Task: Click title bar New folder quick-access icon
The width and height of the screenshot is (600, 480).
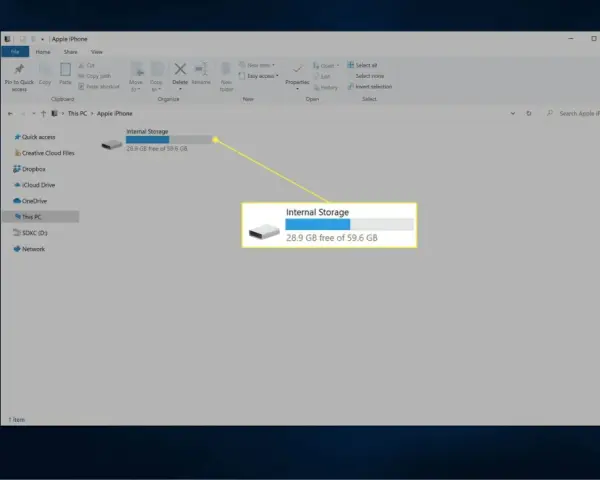Action: (x=33, y=39)
